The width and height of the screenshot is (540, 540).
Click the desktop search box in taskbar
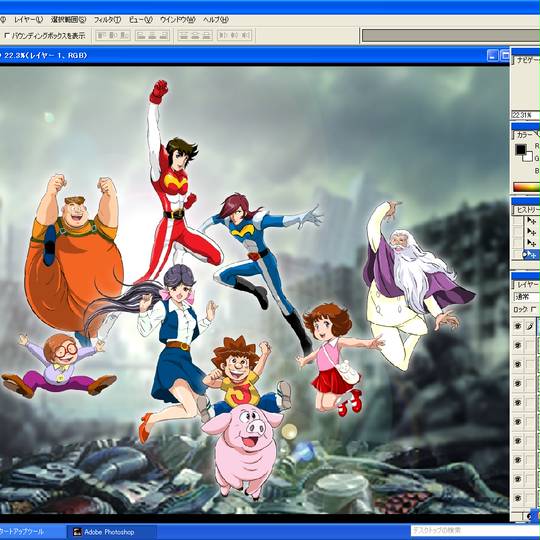[x=475, y=530]
